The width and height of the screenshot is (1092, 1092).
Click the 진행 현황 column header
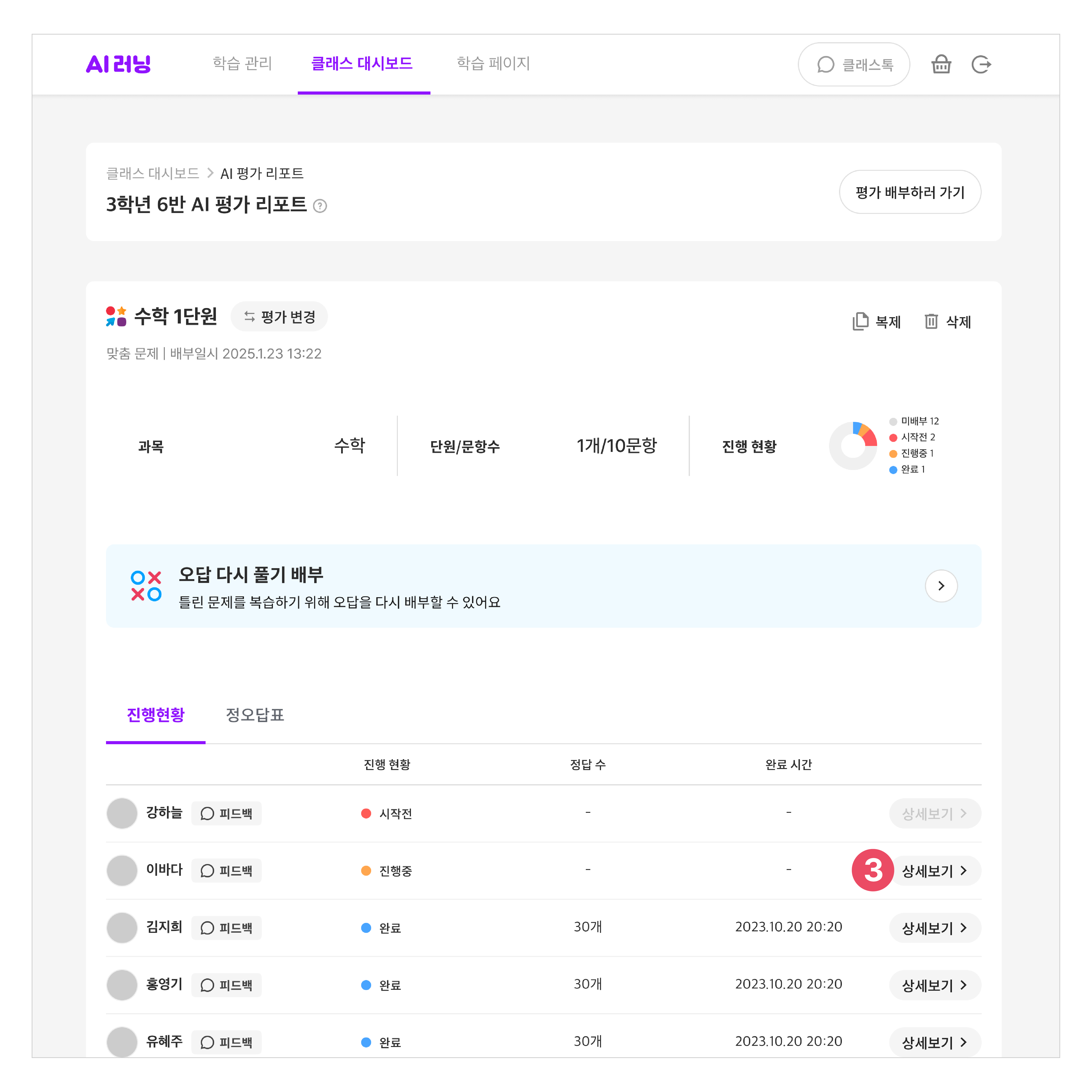click(387, 765)
